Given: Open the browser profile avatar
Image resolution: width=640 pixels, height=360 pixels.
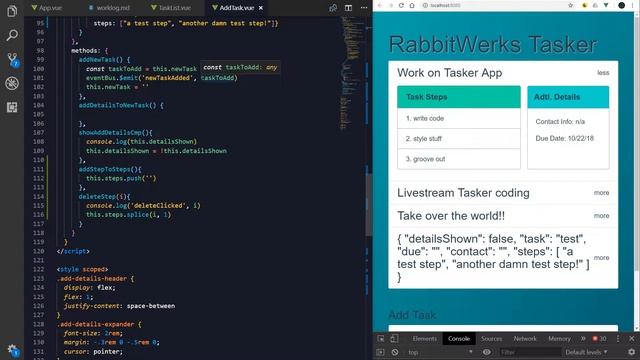Looking at the screenshot, I should (621, 5).
